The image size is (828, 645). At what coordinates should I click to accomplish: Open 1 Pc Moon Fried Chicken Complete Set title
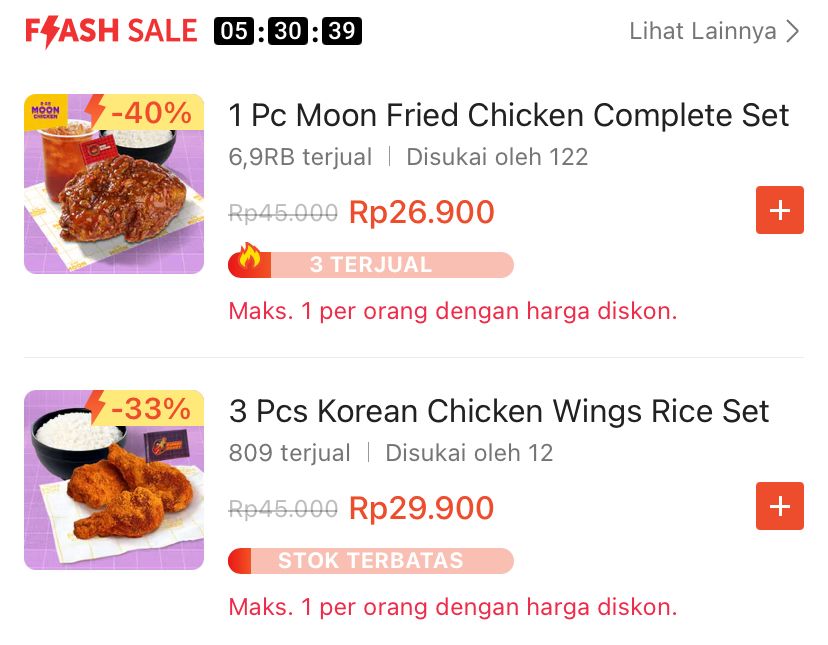[509, 115]
